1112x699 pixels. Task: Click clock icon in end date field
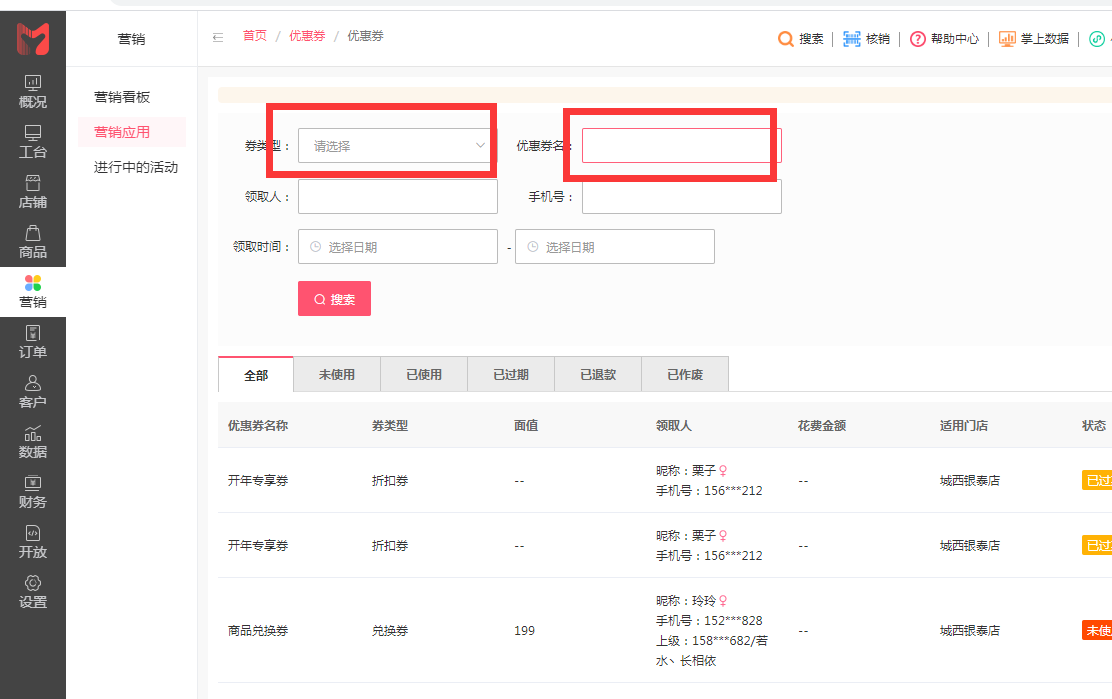pyautogui.click(x=533, y=247)
